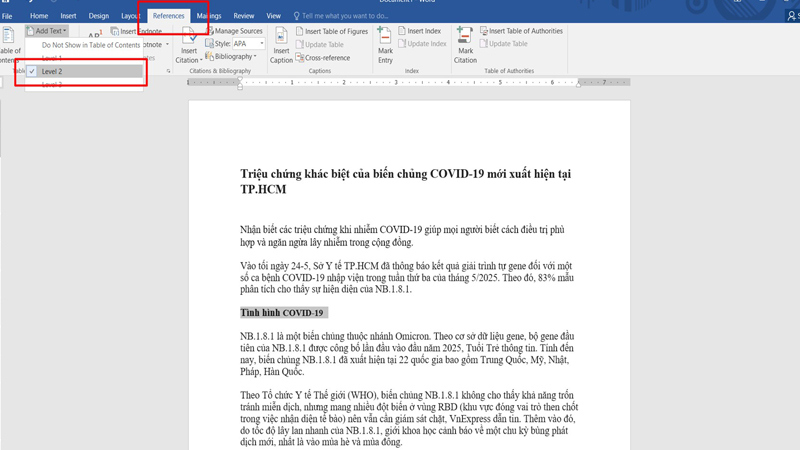Click the Citation Style icon
This screenshot has height=450, width=800.
[209, 43]
